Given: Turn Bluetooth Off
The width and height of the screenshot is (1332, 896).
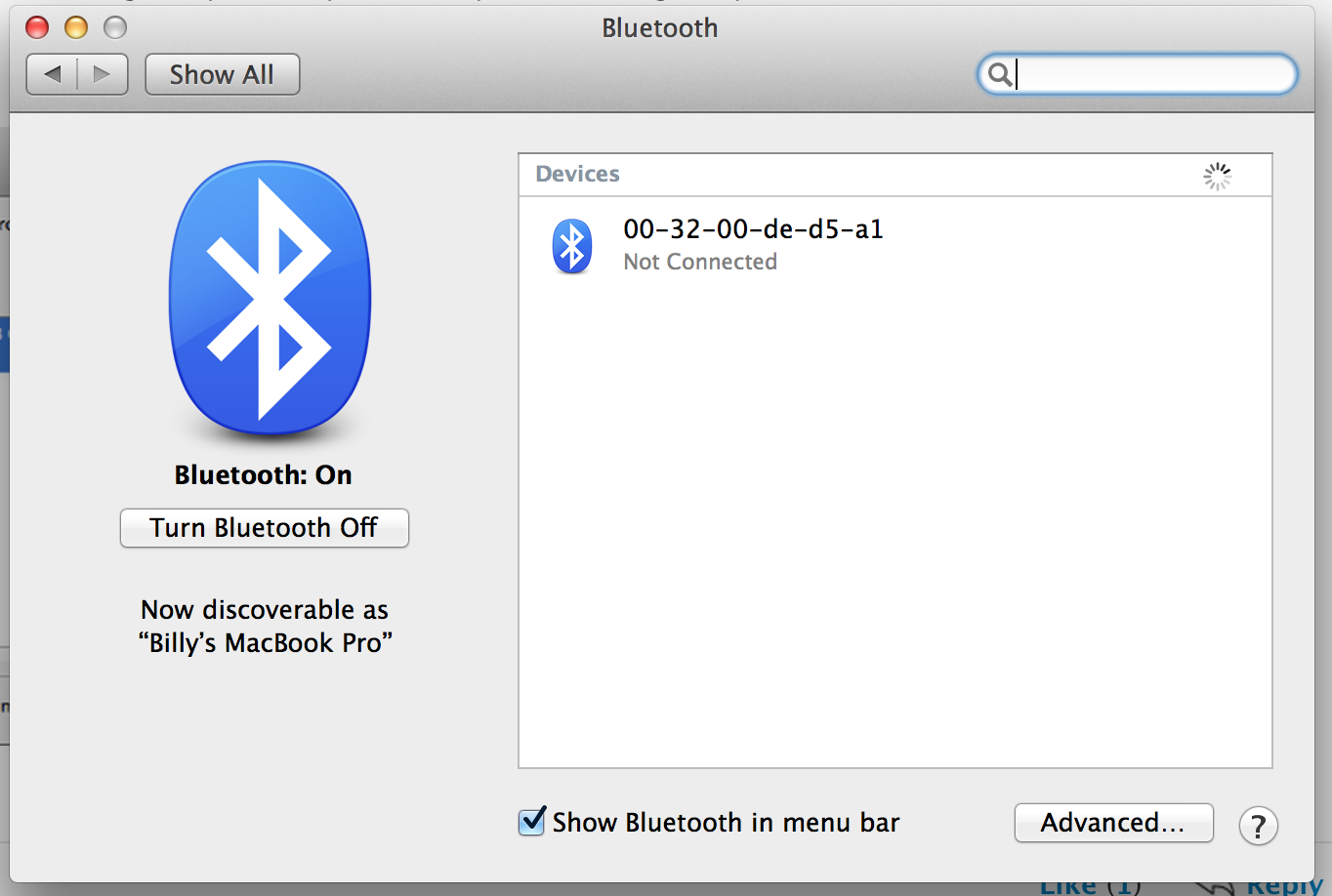Looking at the screenshot, I should coord(264,528).
